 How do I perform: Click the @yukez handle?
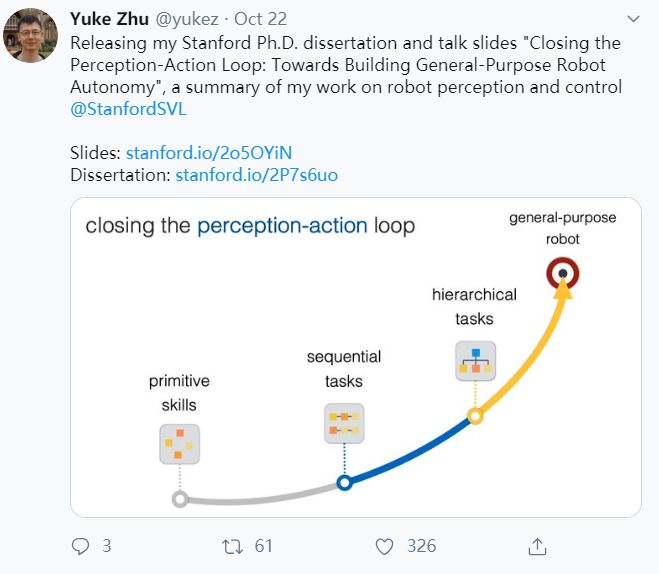click(x=188, y=20)
